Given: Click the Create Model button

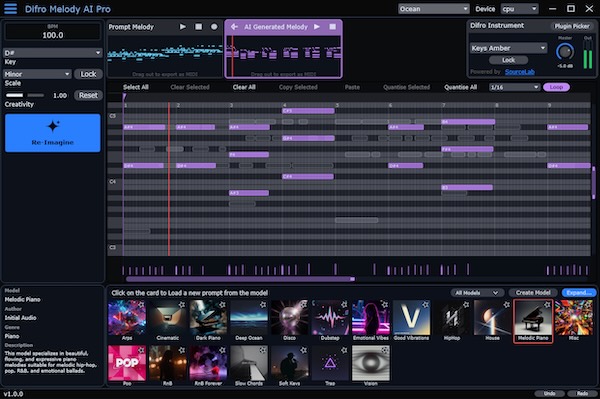Looking at the screenshot, I should tap(533, 293).
